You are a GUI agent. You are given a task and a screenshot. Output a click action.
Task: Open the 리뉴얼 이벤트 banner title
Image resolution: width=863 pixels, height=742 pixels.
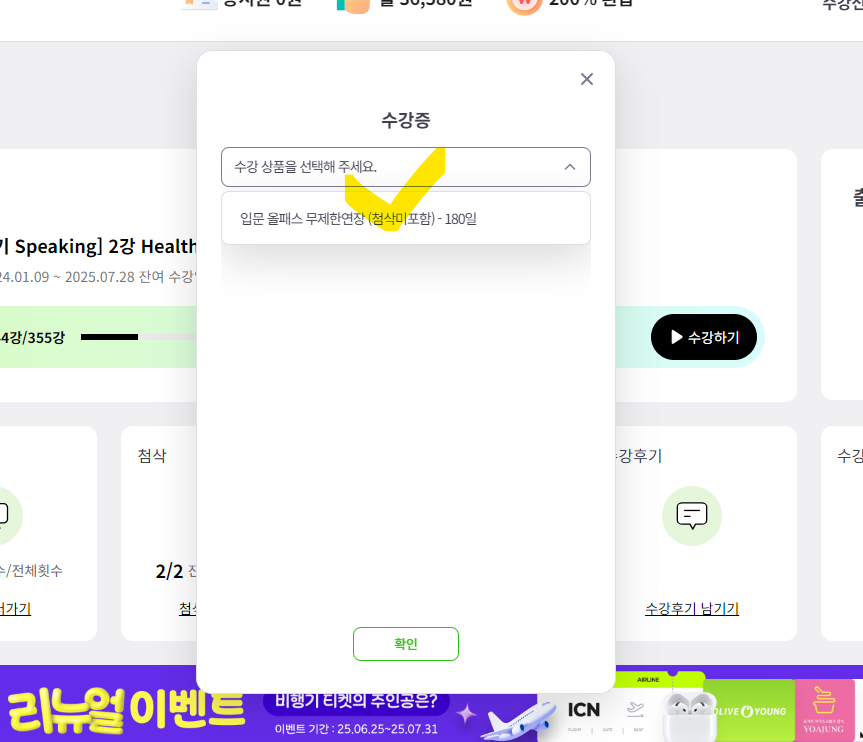point(125,711)
